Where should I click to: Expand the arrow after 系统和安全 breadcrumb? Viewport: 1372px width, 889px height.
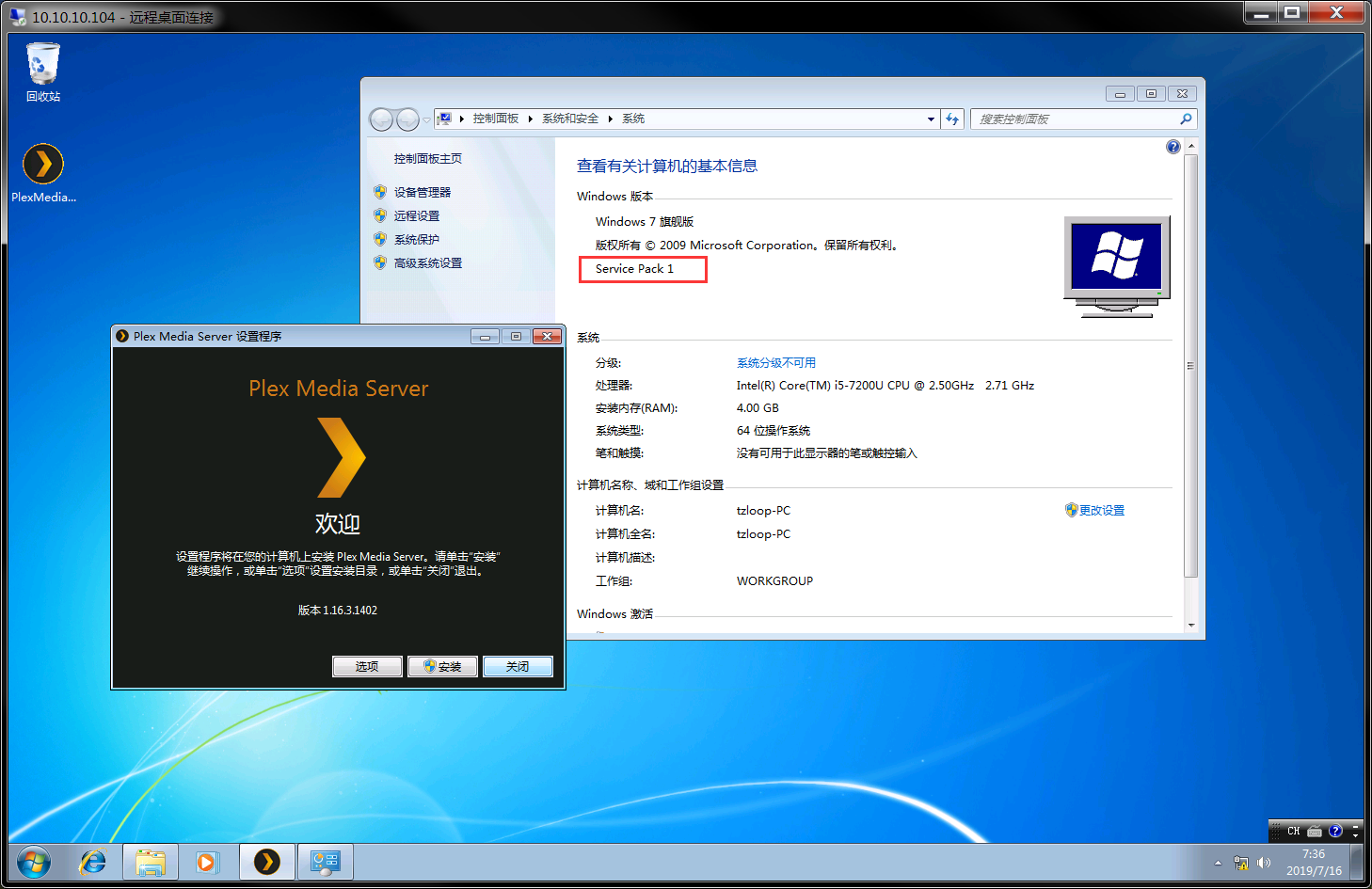point(611,119)
